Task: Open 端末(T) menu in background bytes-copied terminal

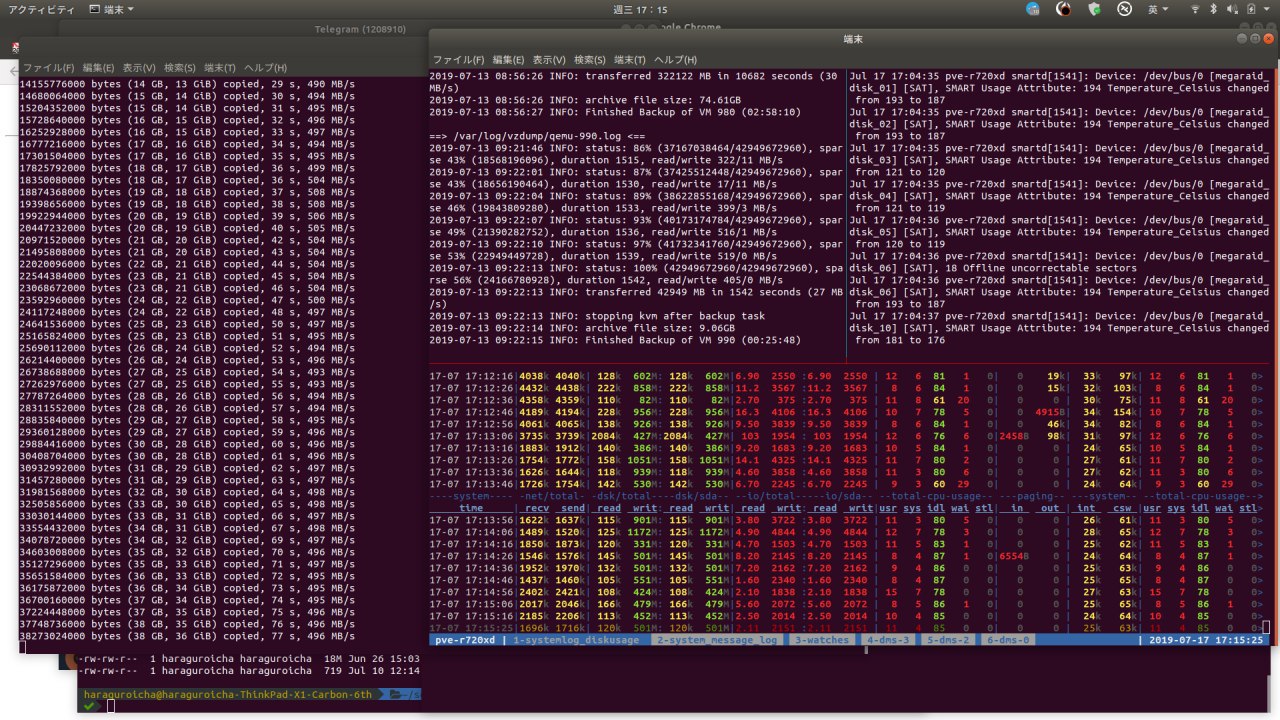Action: point(220,67)
